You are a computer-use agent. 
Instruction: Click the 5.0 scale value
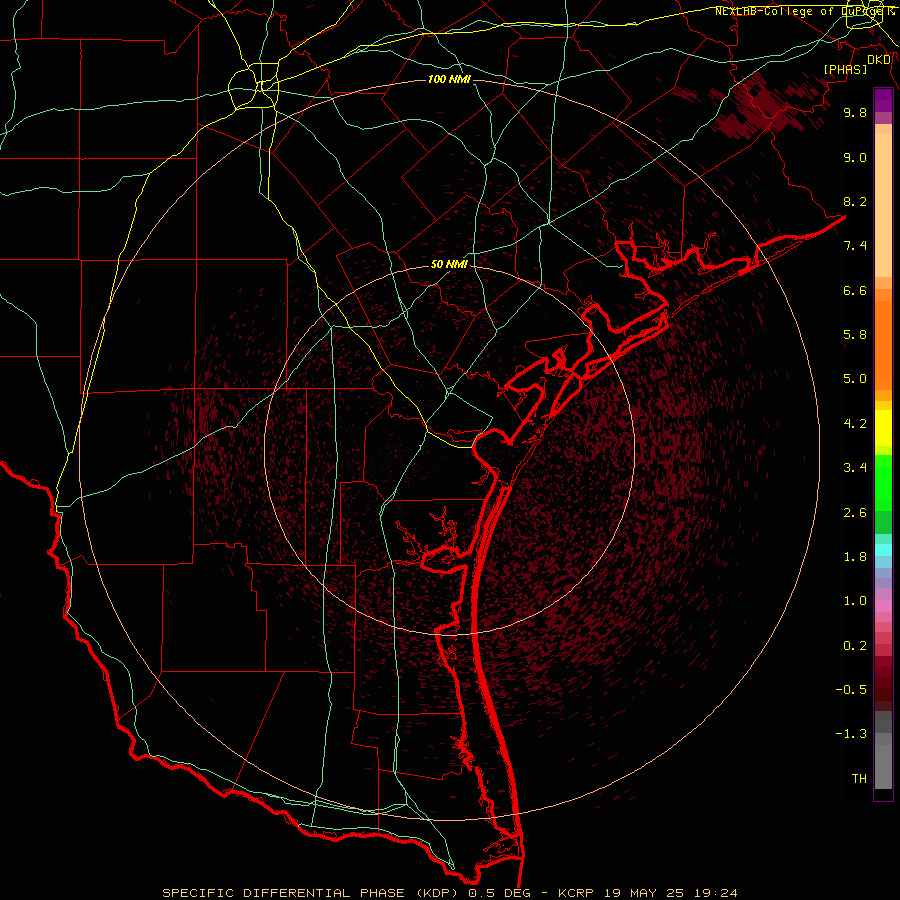(x=855, y=379)
